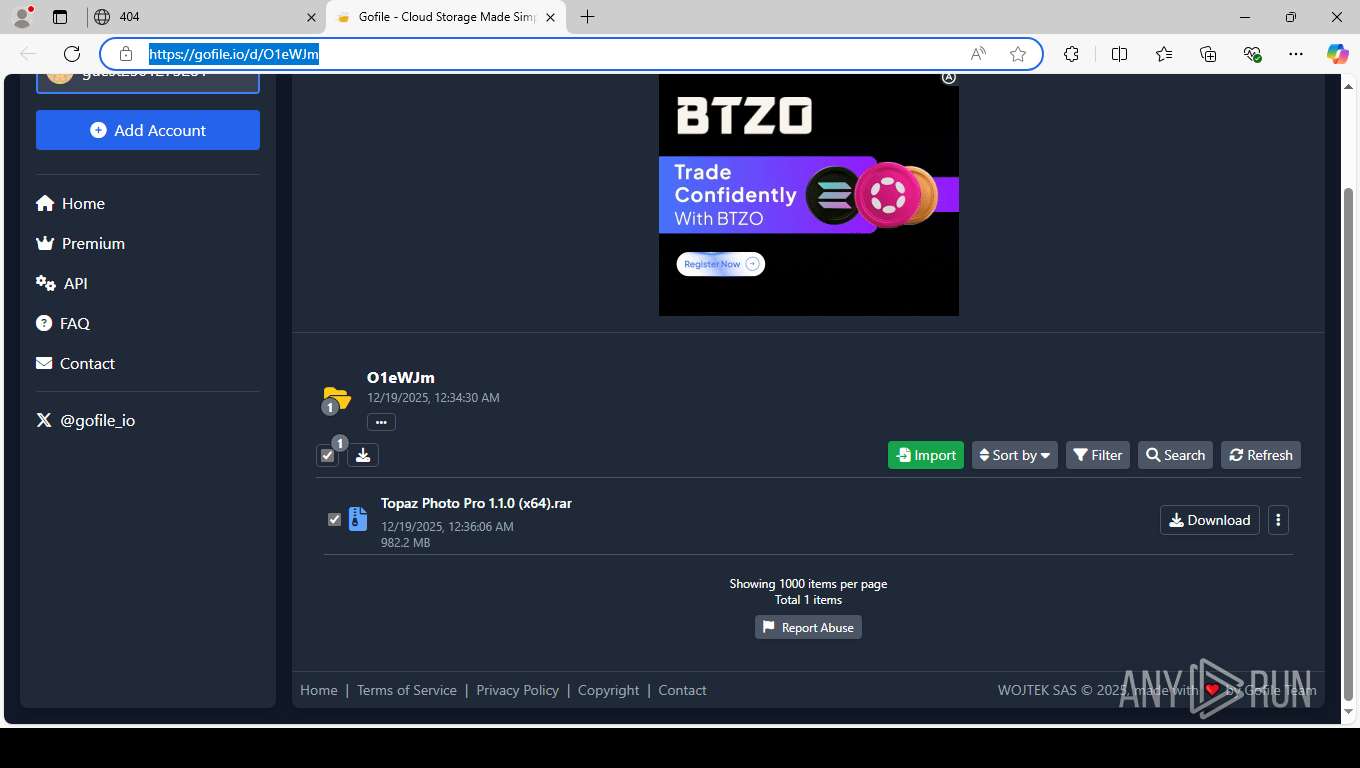This screenshot has height=768, width=1360.
Task: Click the Add Account button
Action: [148, 130]
